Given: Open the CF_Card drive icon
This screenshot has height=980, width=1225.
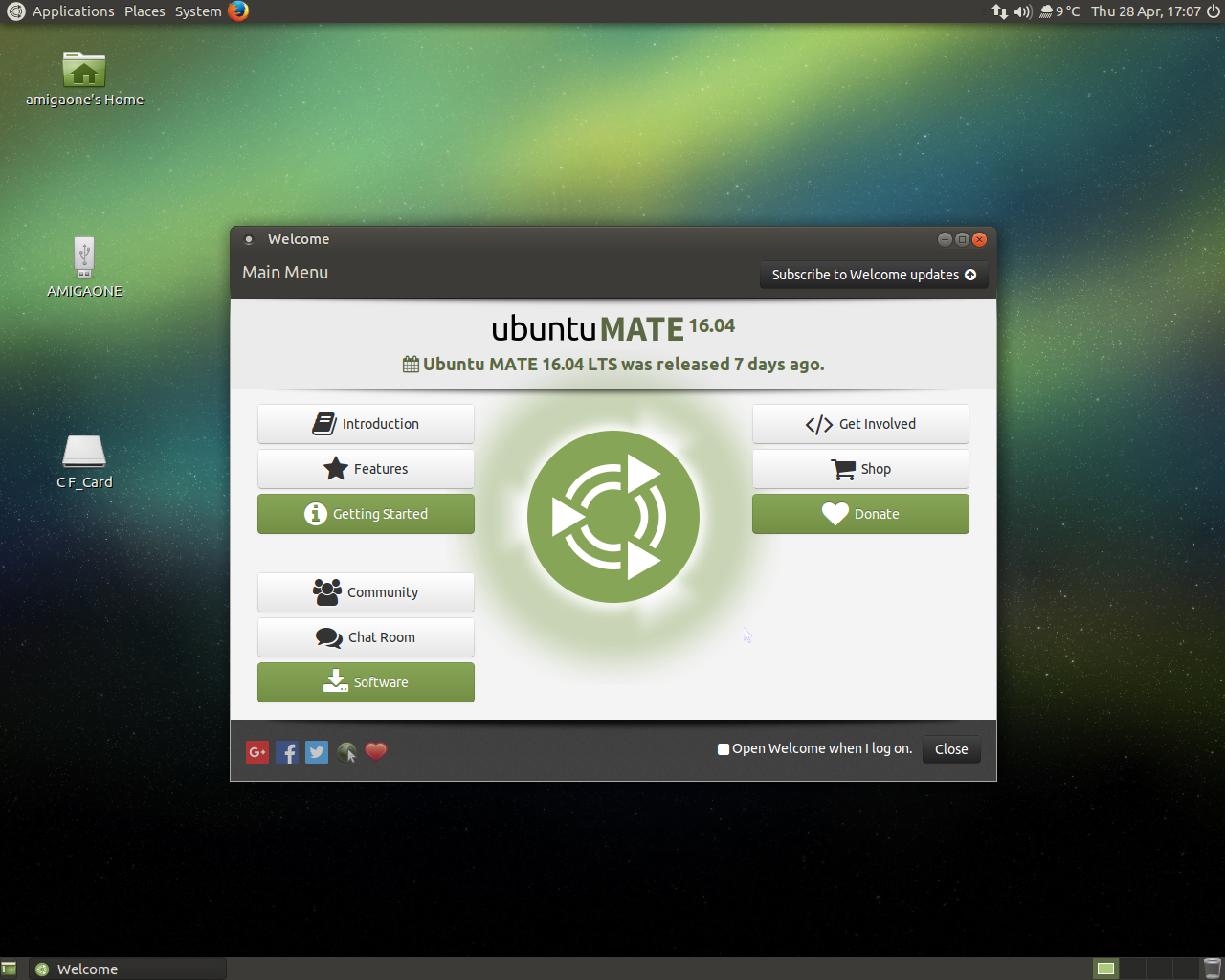Looking at the screenshot, I should pyautogui.click(x=84, y=451).
